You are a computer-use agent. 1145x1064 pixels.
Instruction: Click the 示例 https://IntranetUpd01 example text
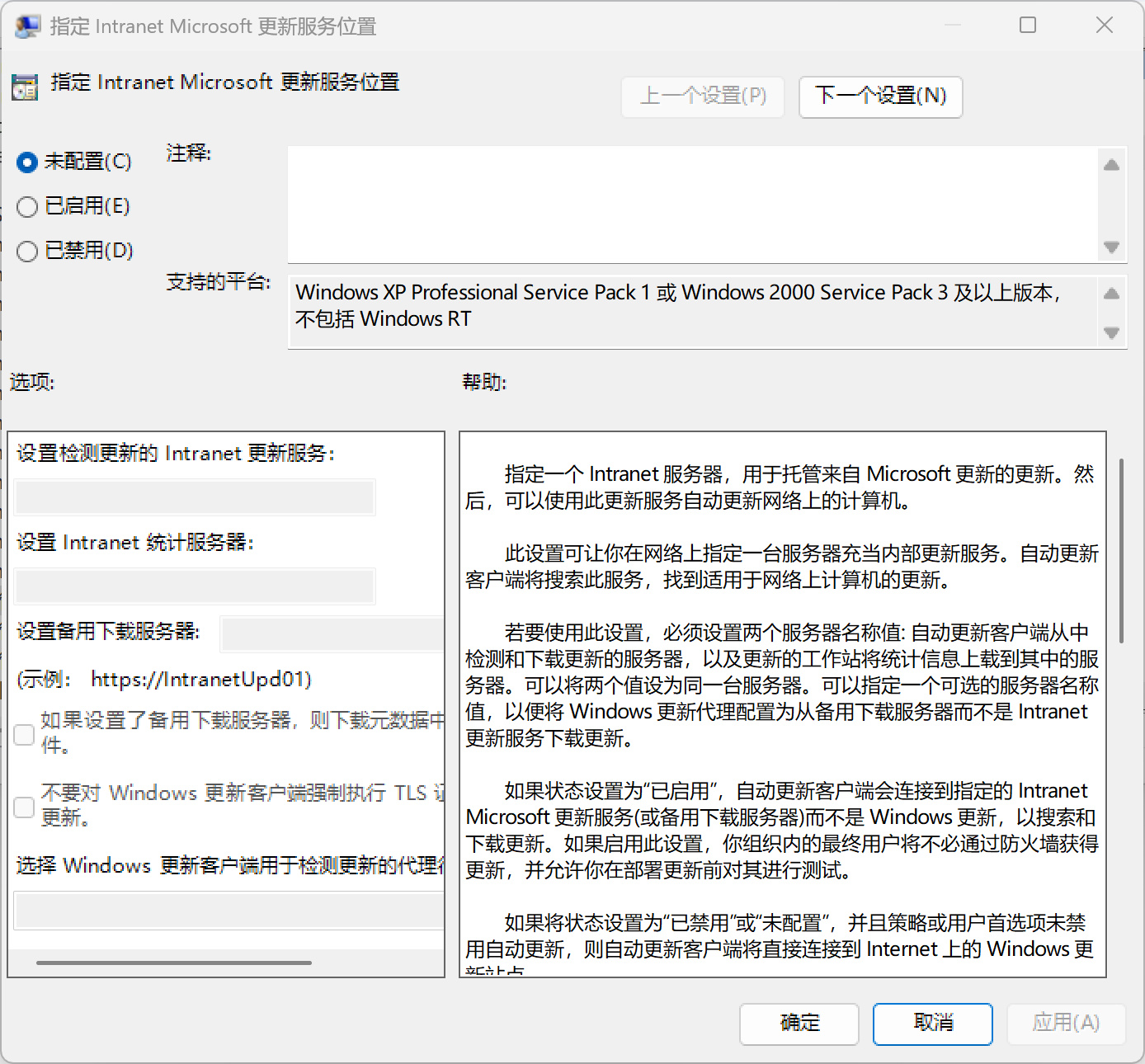coord(164,680)
